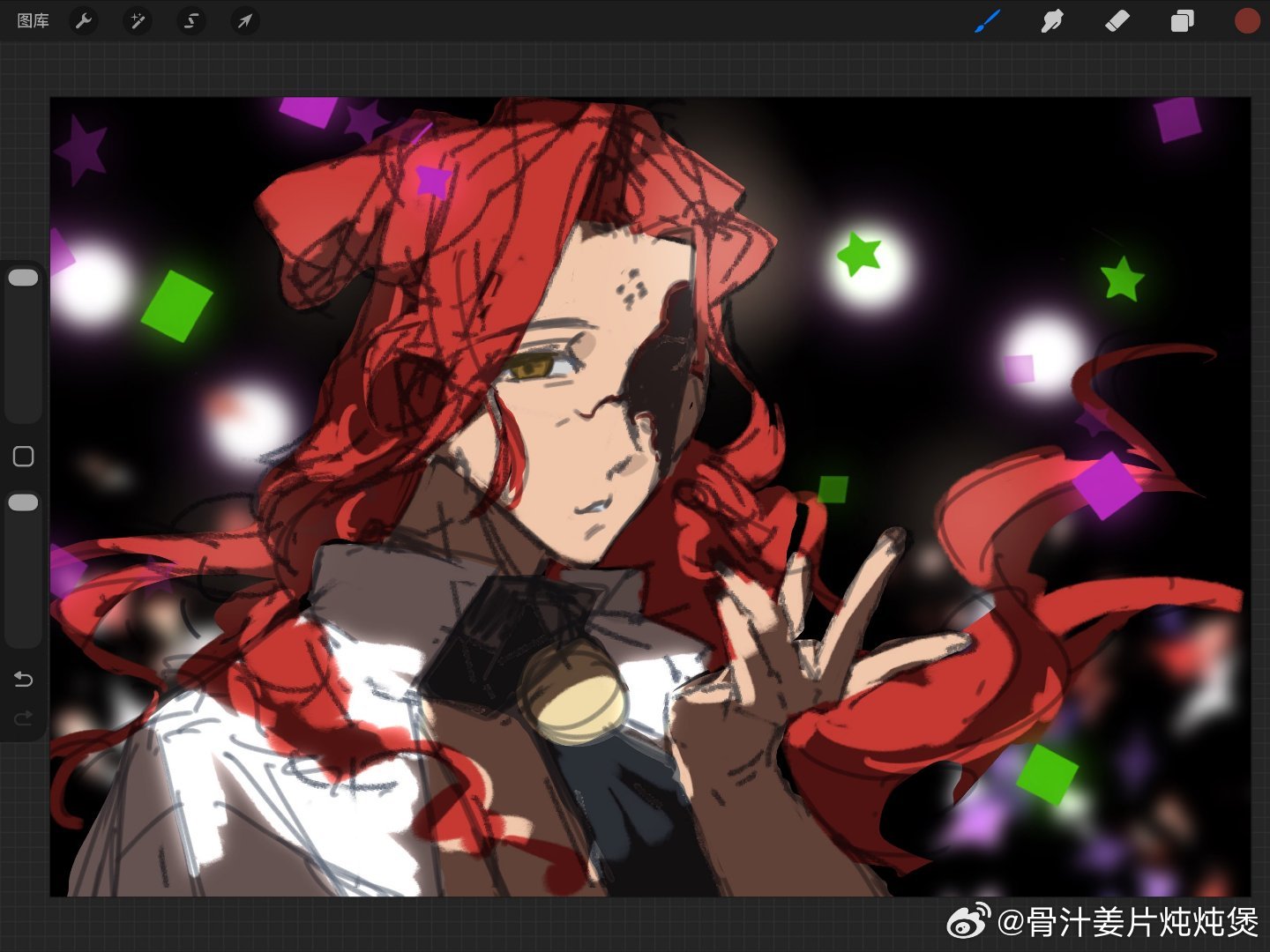The image size is (1270, 952).
Task: Click the brush size slider handle
Action: coord(23,278)
